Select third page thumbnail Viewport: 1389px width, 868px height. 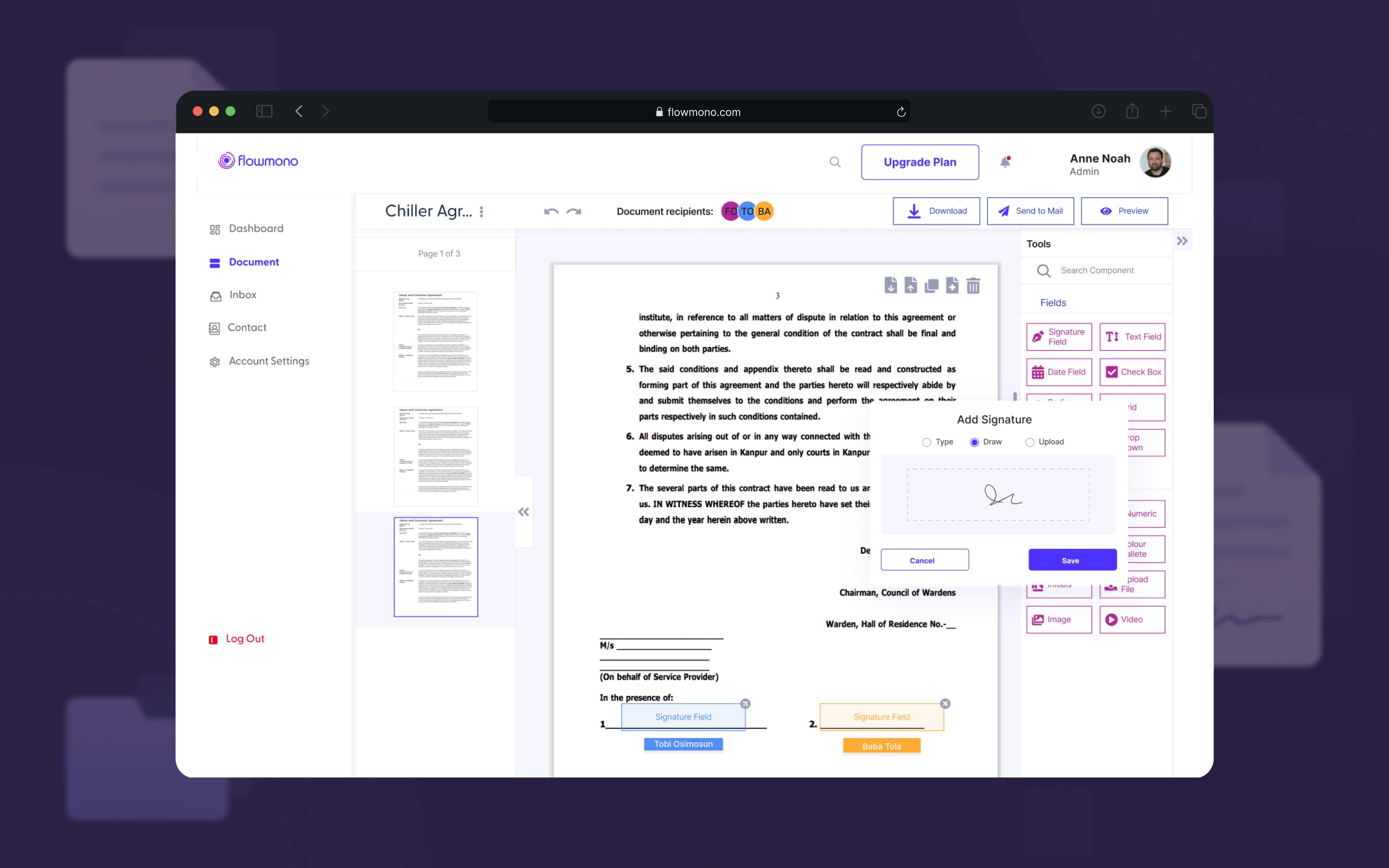pyautogui.click(x=436, y=567)
